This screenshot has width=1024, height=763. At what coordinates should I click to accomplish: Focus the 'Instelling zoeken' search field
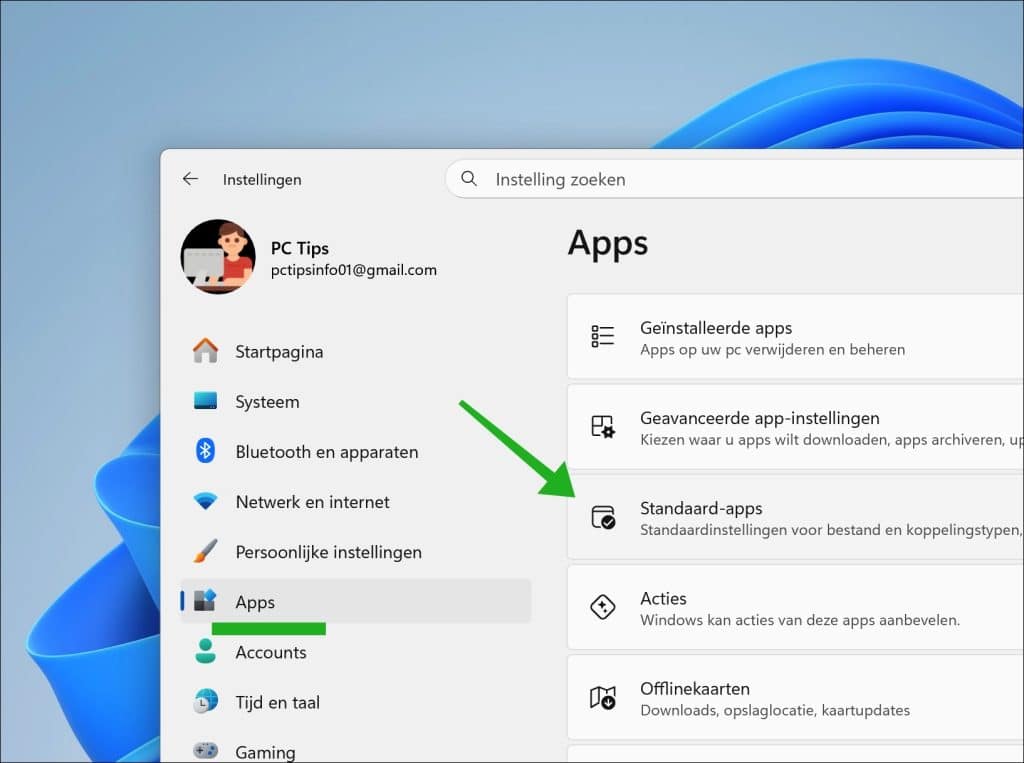click(x=735, y=179)
